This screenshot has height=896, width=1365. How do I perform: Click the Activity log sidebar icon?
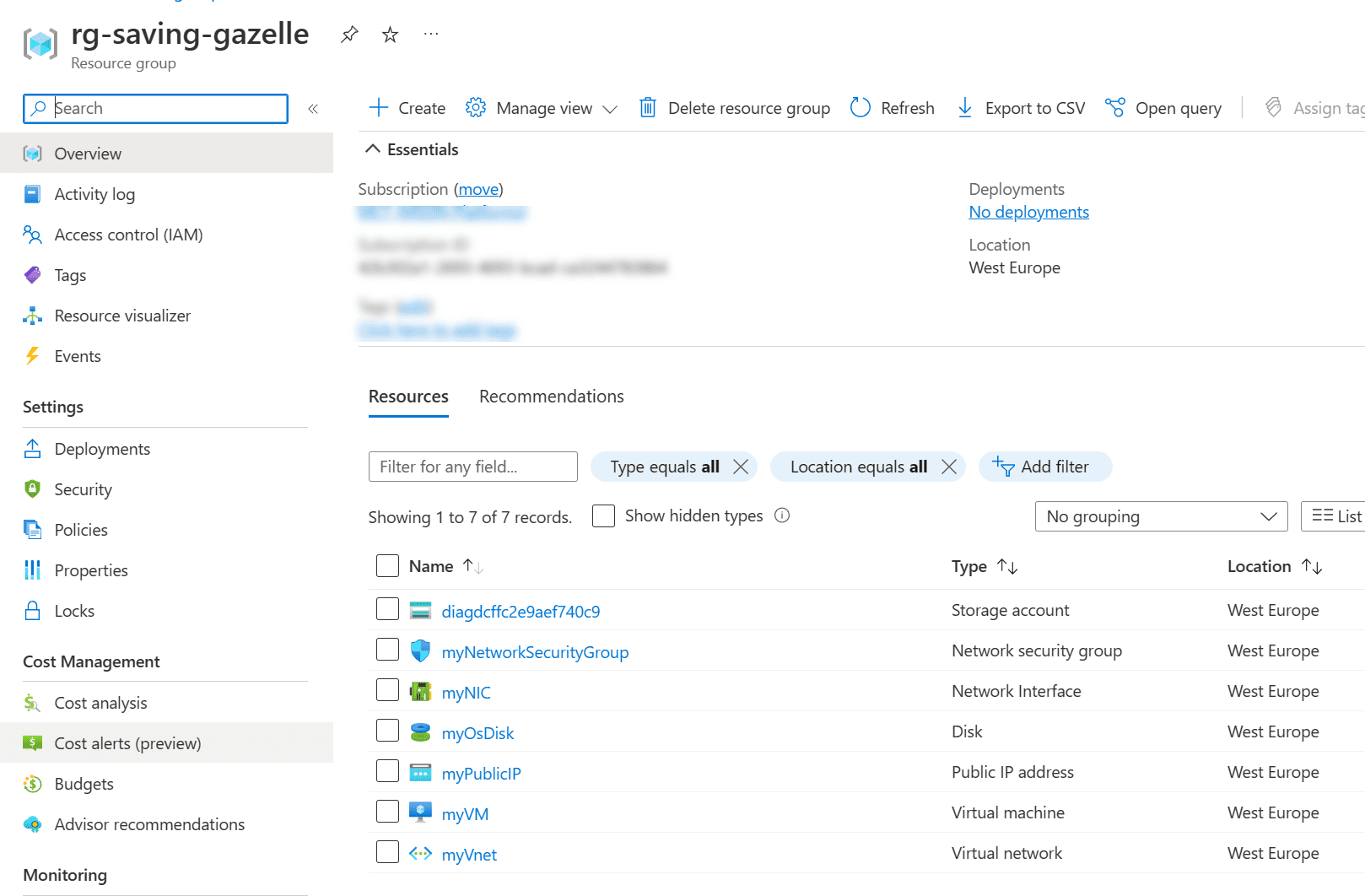tap(32, 194)
